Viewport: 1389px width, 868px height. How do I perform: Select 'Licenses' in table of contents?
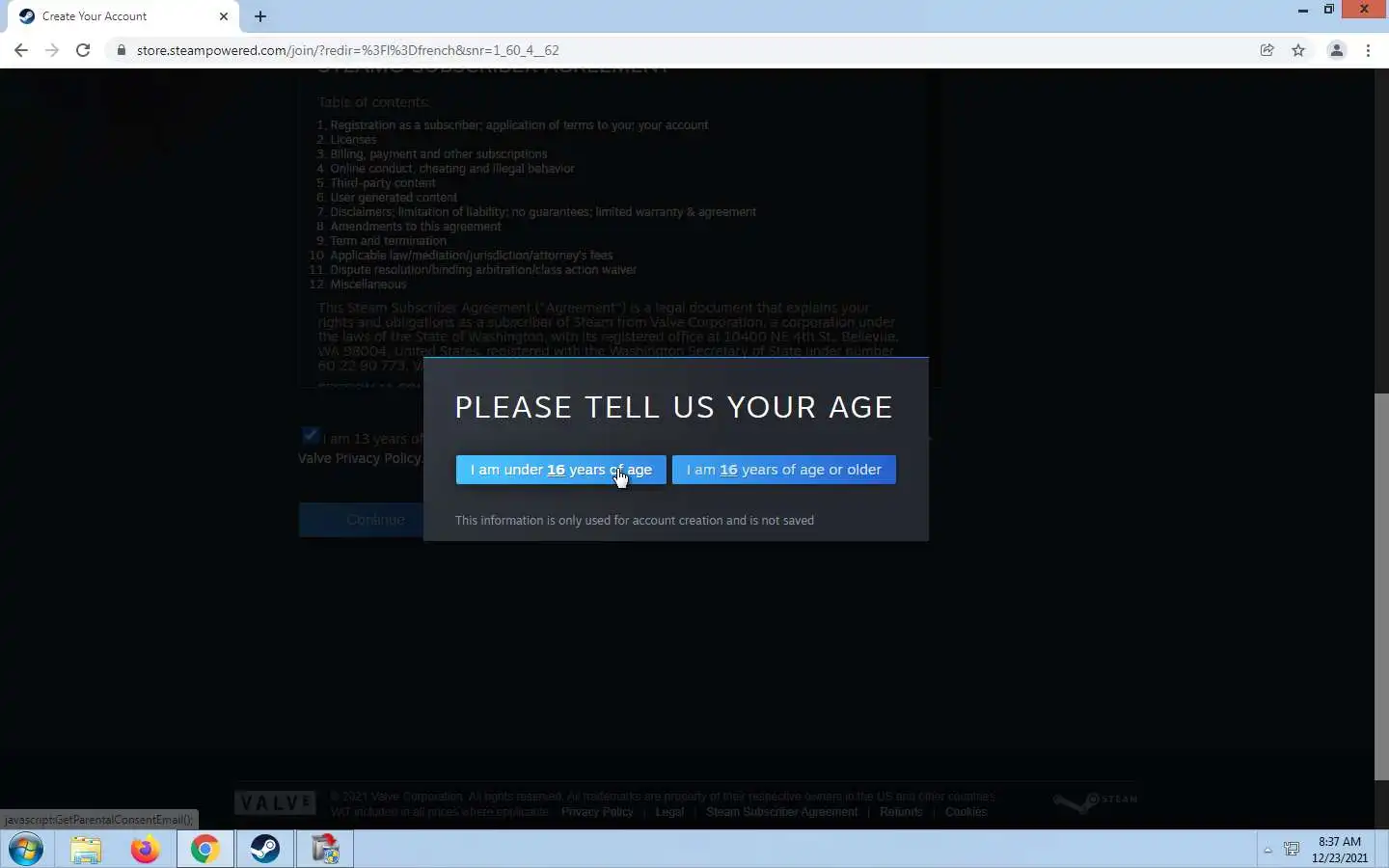coord(353,140)
